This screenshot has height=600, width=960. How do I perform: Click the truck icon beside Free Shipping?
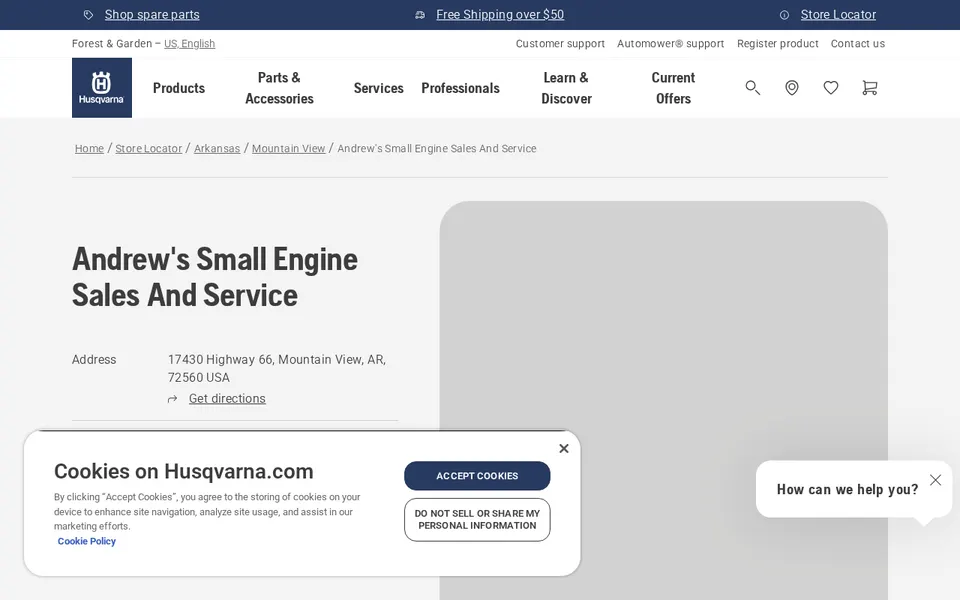pos(420,15)
